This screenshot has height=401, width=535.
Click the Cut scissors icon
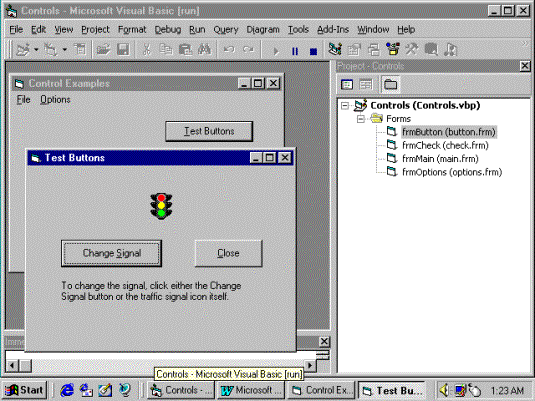tap(146, 50)
